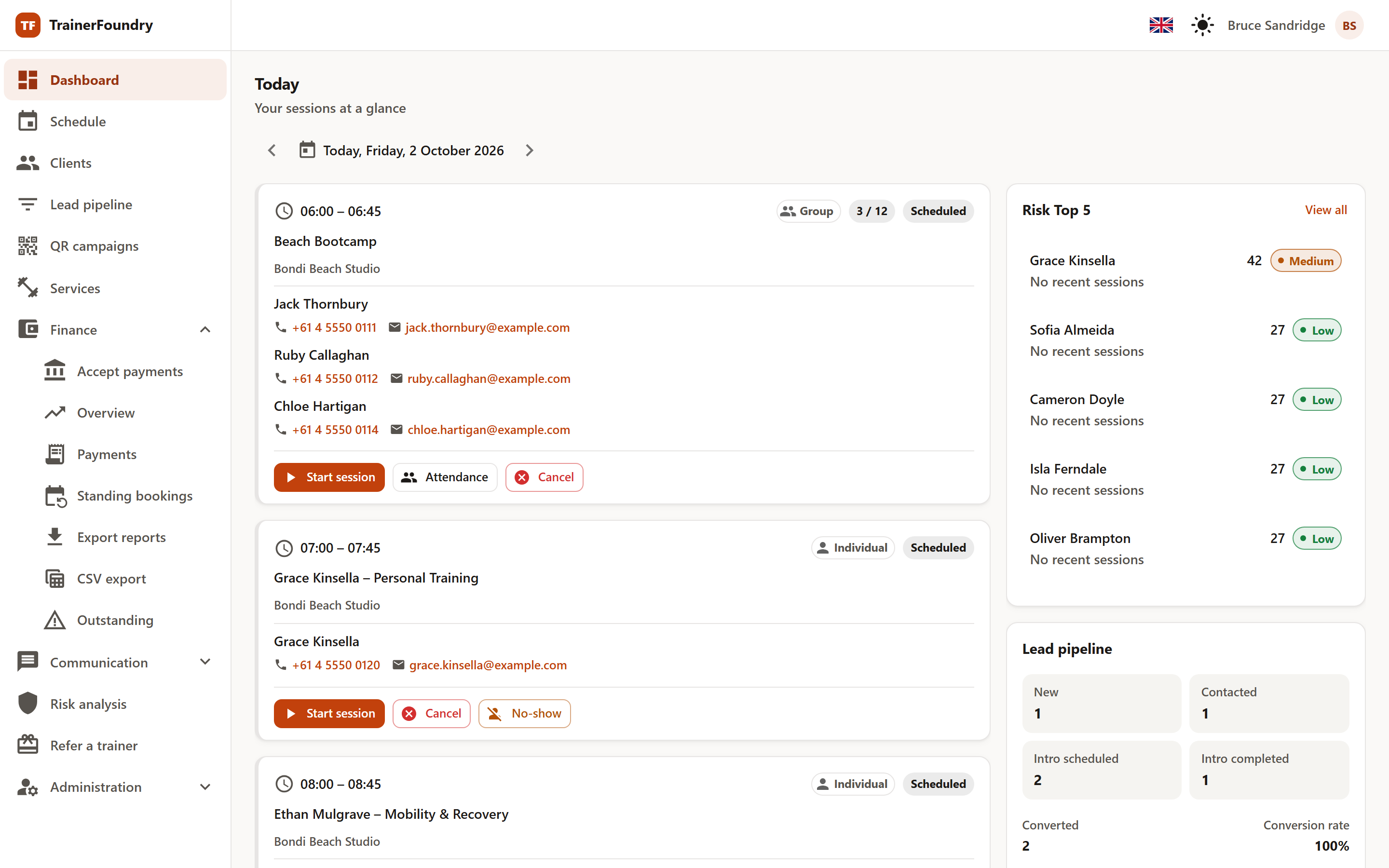Start the Beach Bootcamp session
Image resolution: width=1389 pixels, height=868 pixels.
tap(329, 477)
